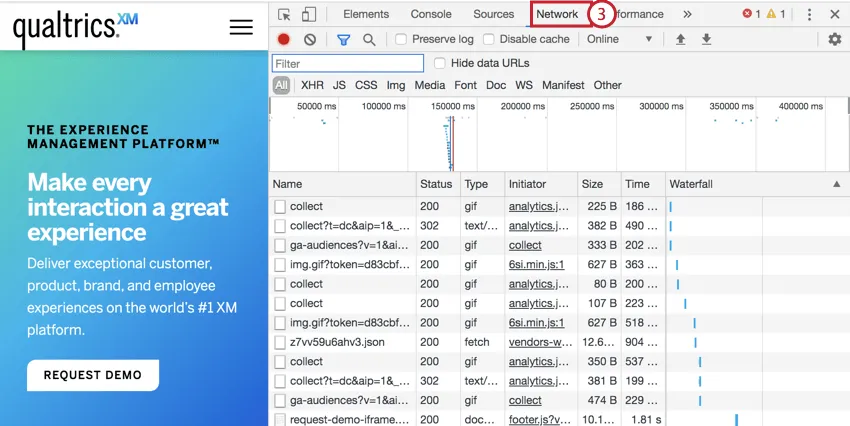Filter requests by Img
Image resolution: width=850 pixels, height=426 pixels.
(x=396, y=85)
